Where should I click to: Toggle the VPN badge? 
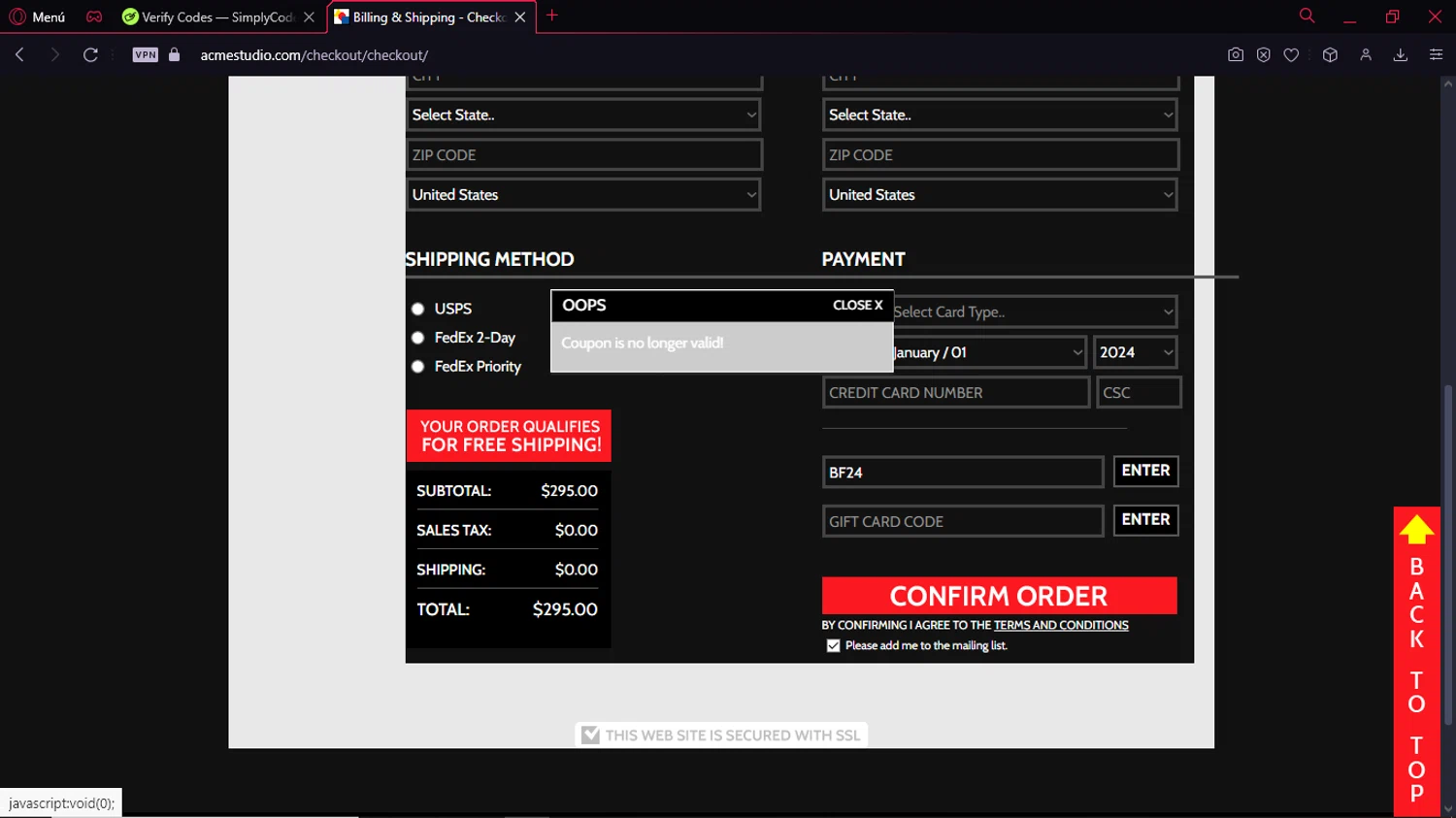click(x=145, y=54)
